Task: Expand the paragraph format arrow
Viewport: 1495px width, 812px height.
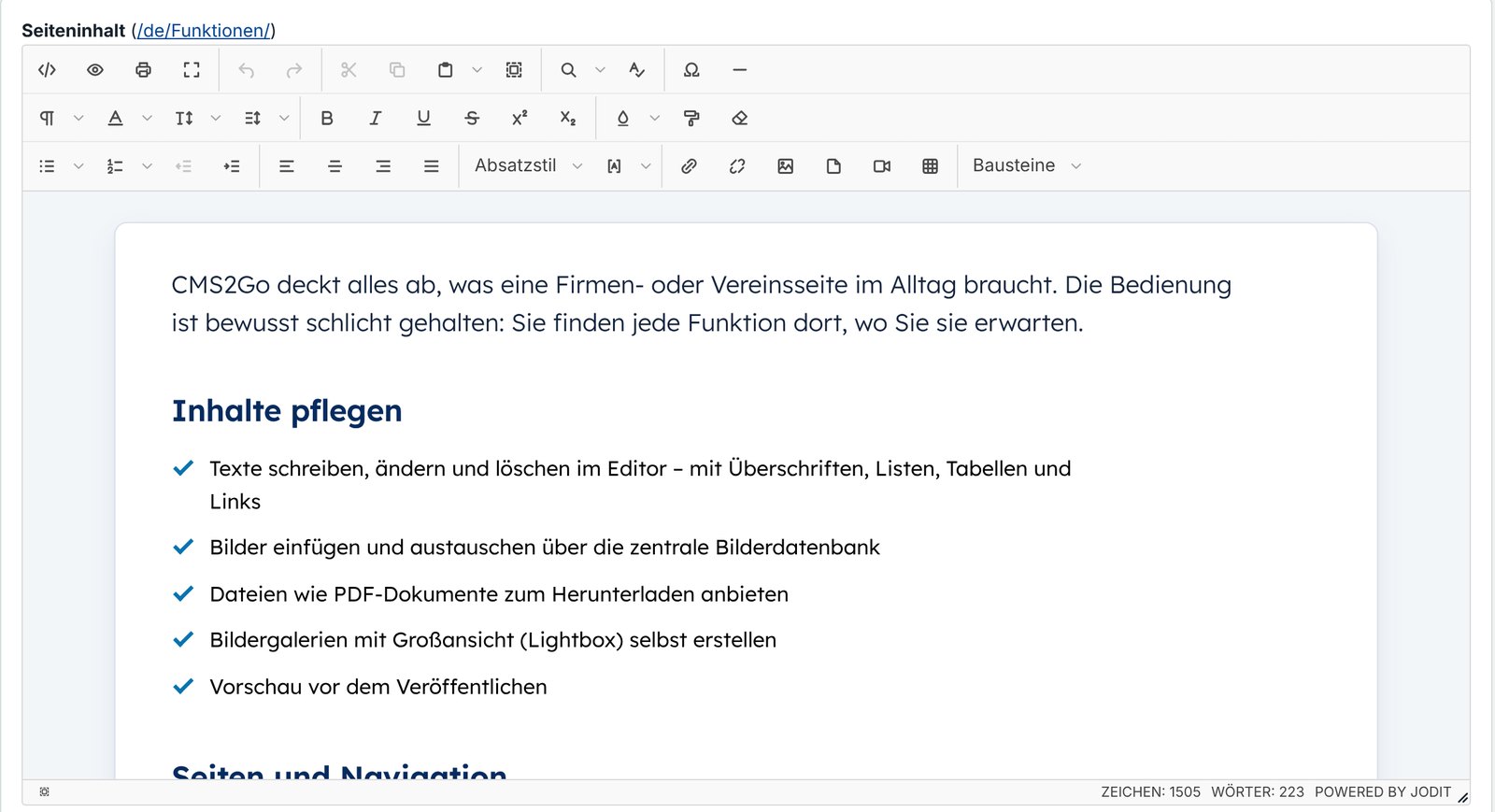Action: pyautogui.click(x=78, y=118)
